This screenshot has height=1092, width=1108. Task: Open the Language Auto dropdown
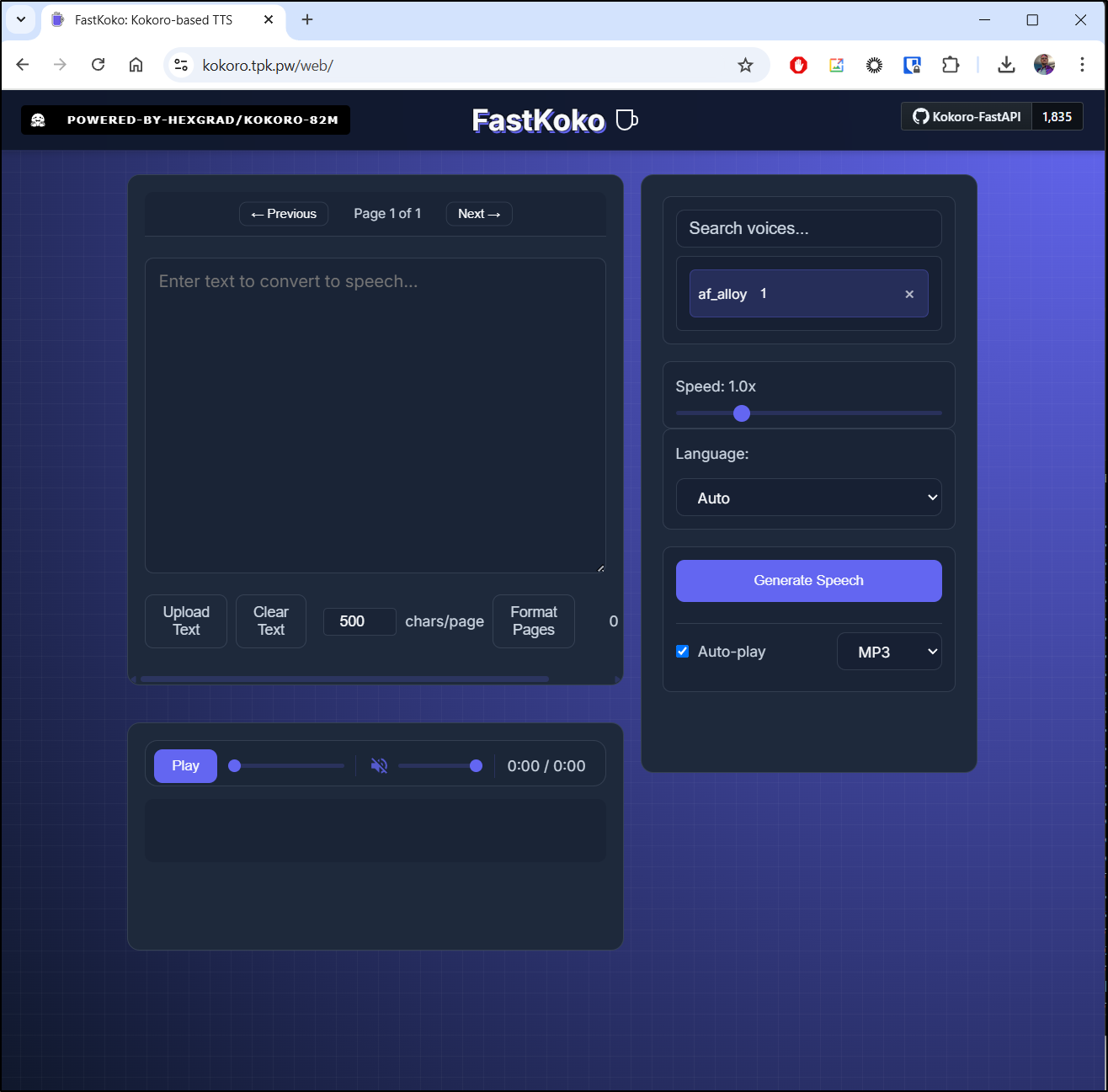tap(809, 498)
